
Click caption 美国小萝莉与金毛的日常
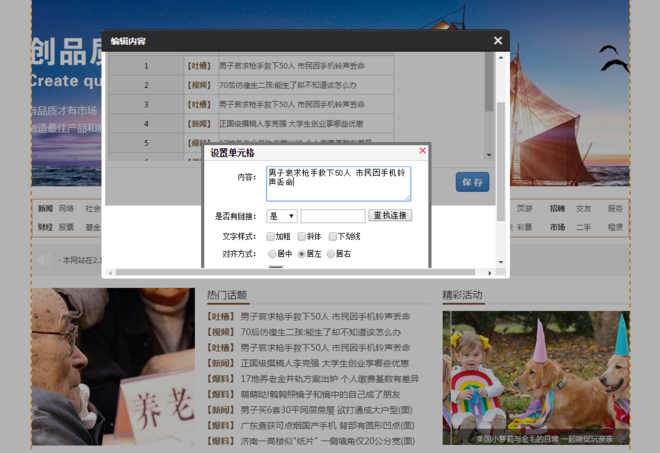pyautogui.click(x=544, y=440)
